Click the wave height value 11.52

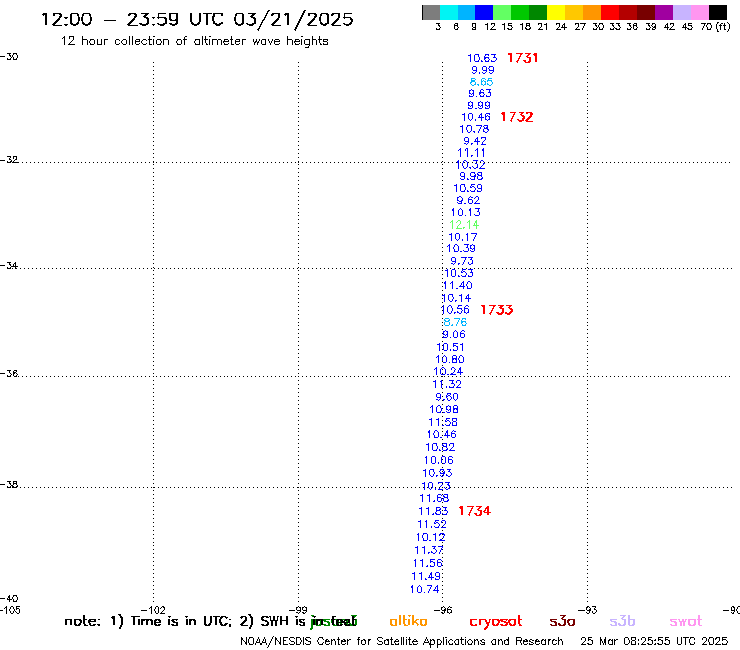tap(432, 524)
